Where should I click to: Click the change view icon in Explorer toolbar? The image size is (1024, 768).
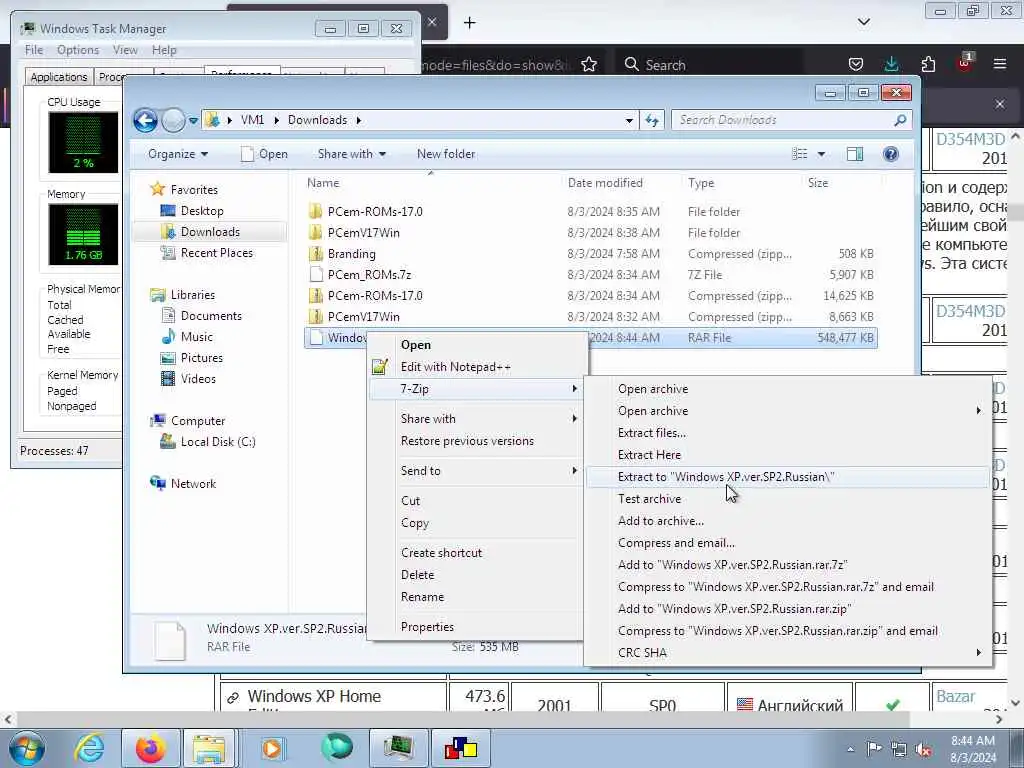(799, 154)
